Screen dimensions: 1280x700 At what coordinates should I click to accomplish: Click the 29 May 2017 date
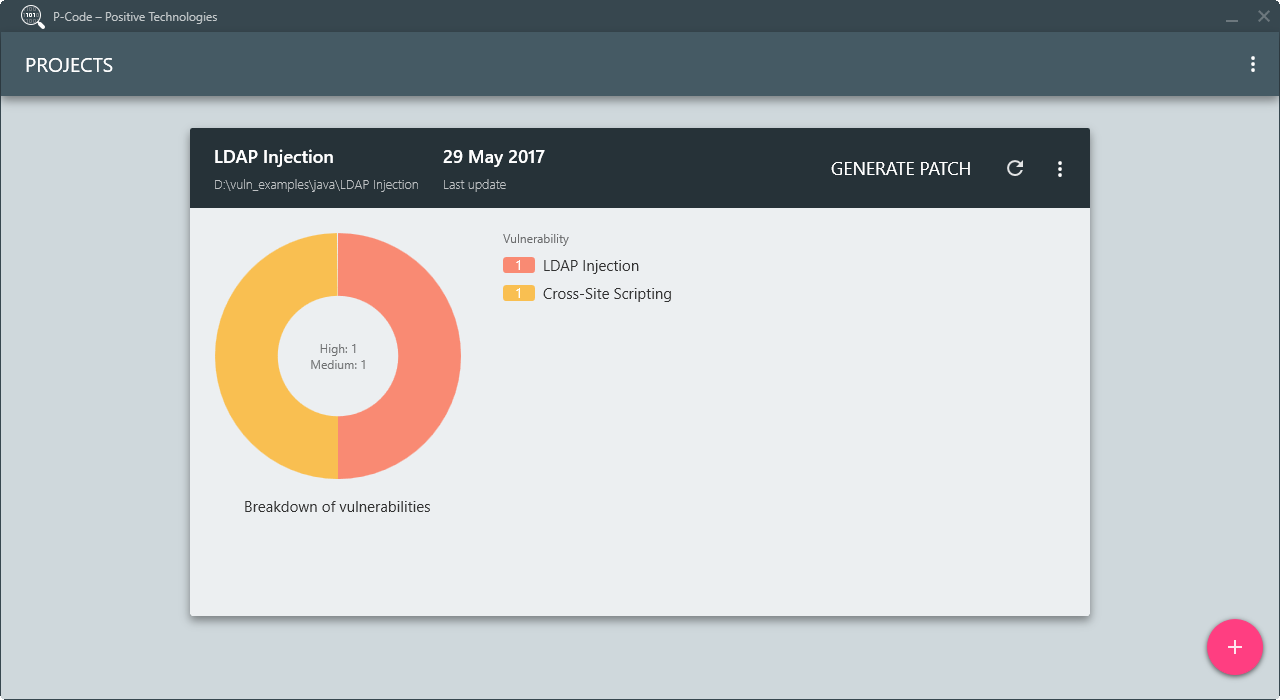coord(494,157)
